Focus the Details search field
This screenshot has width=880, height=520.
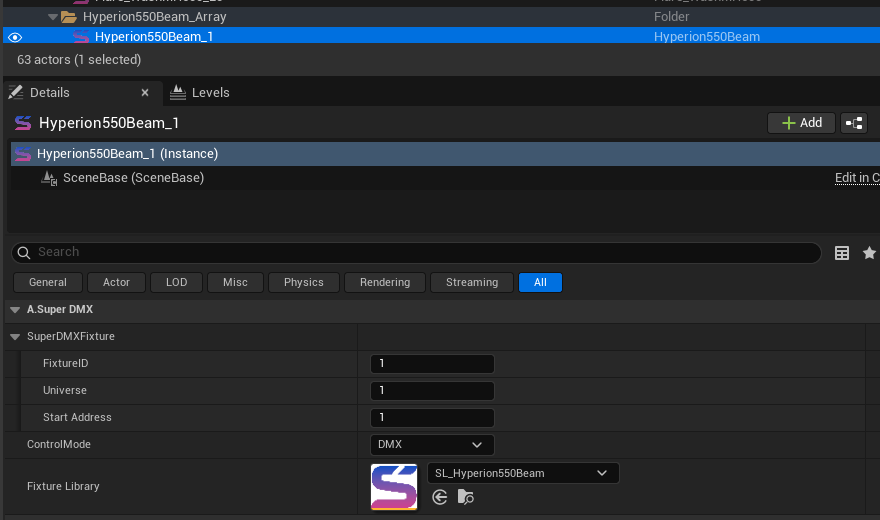pos(416,252)
